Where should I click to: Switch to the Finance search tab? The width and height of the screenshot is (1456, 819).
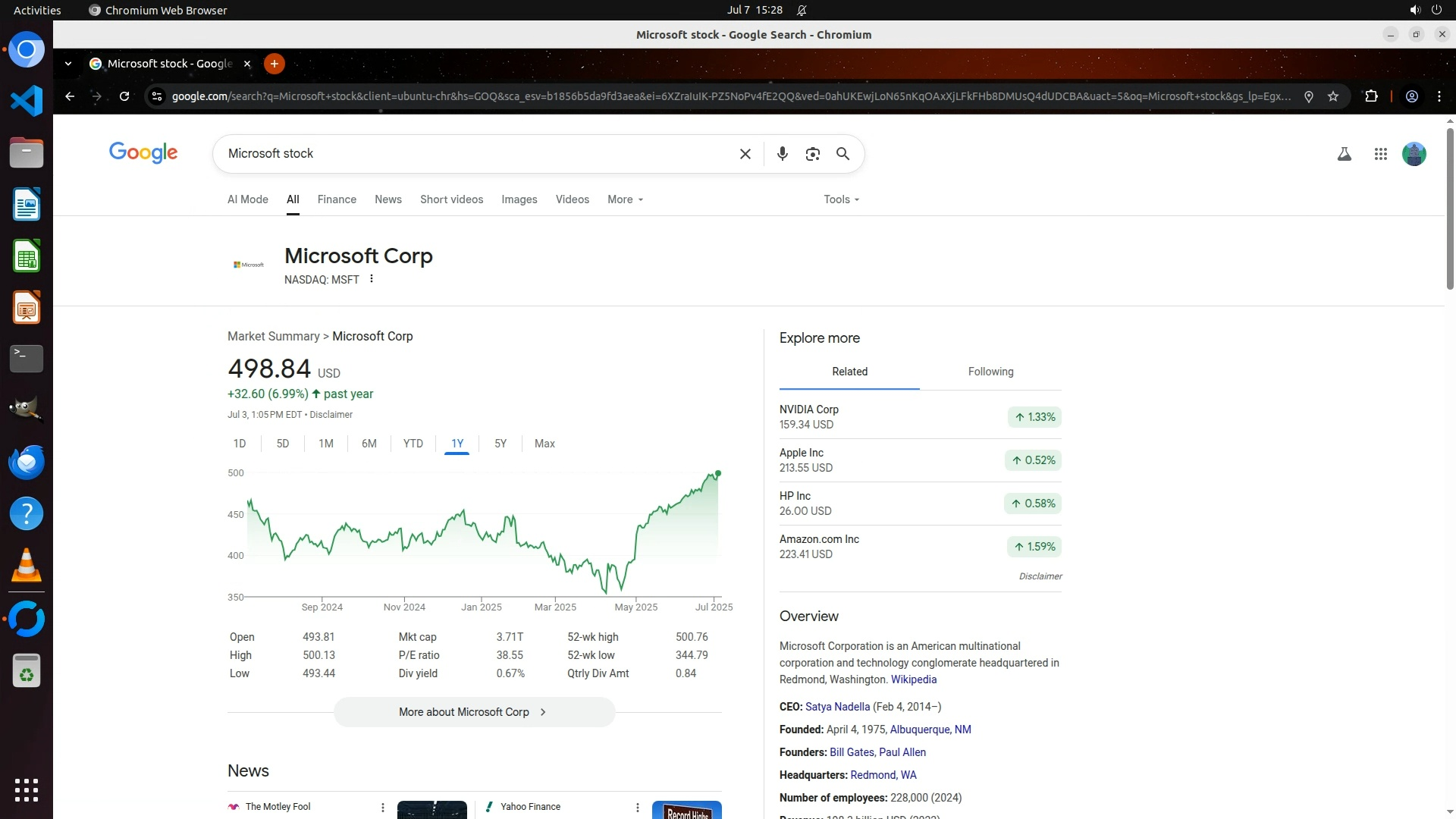pos(337,199)
